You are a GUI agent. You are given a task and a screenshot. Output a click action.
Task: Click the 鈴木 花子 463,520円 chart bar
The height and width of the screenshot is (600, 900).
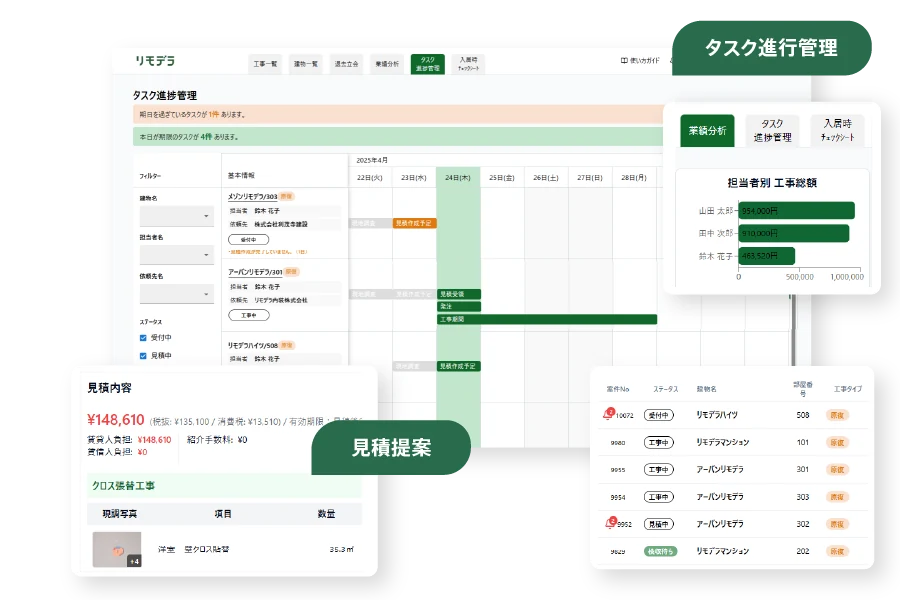(x=766, y=256)
